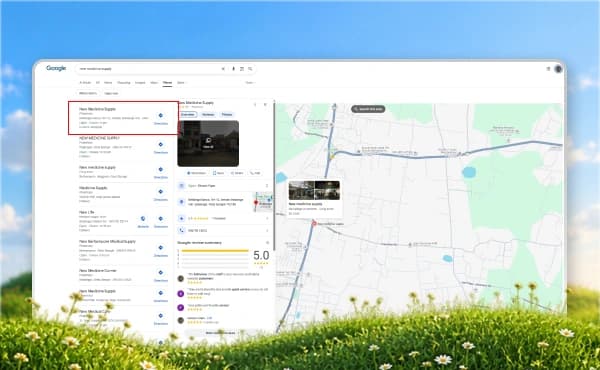Get directions to uppercase NEW MEDICINE SUPPLY listing
600x370 pixels.
click(x=161, y=147)
